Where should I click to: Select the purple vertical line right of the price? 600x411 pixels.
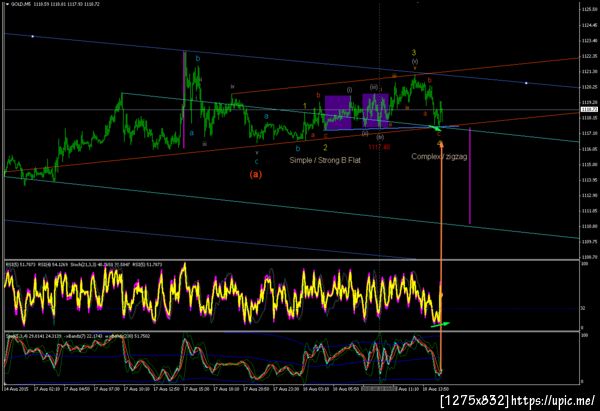pyautogui.click(x=470, y=176)
